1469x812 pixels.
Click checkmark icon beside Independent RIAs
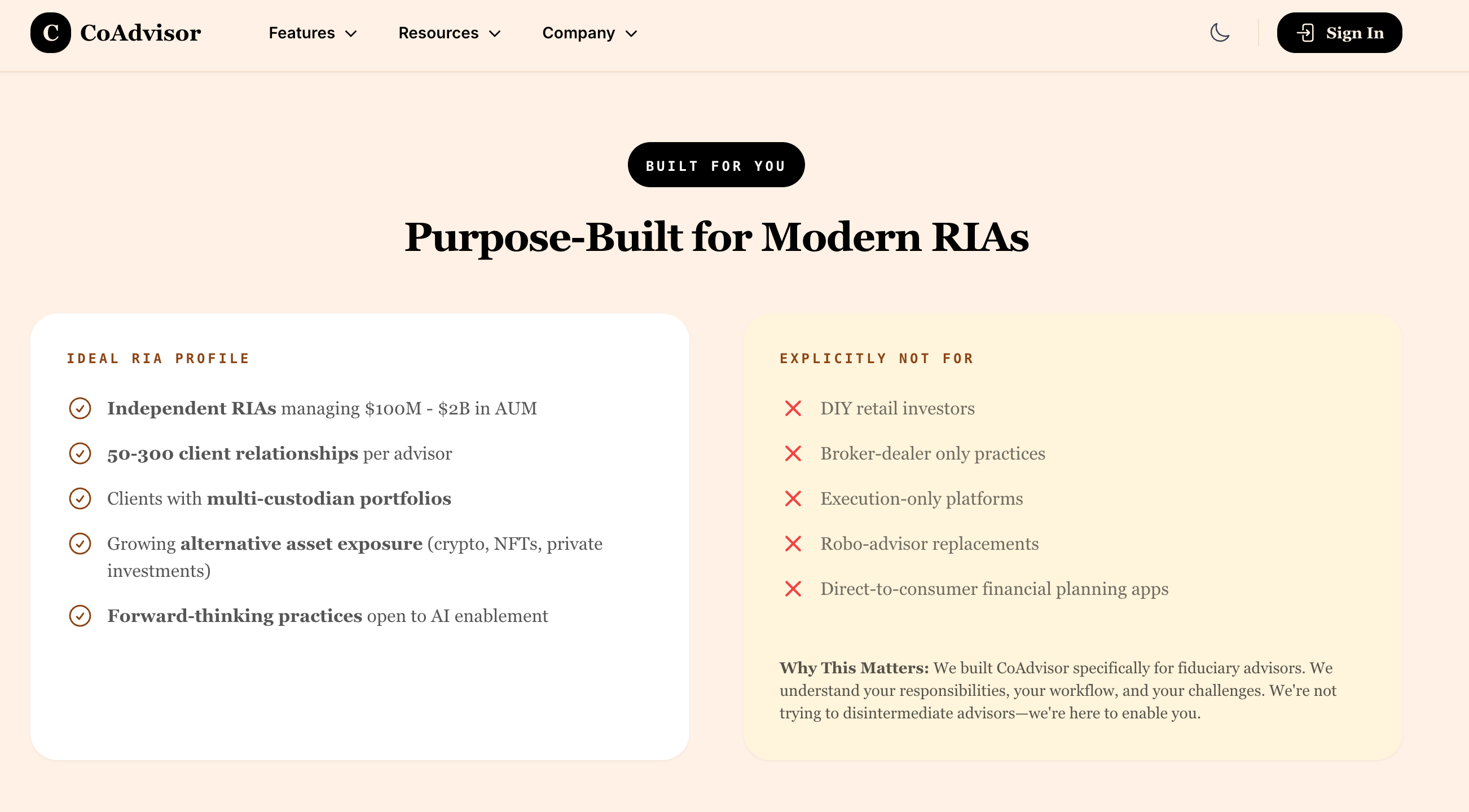coord(80,409)
